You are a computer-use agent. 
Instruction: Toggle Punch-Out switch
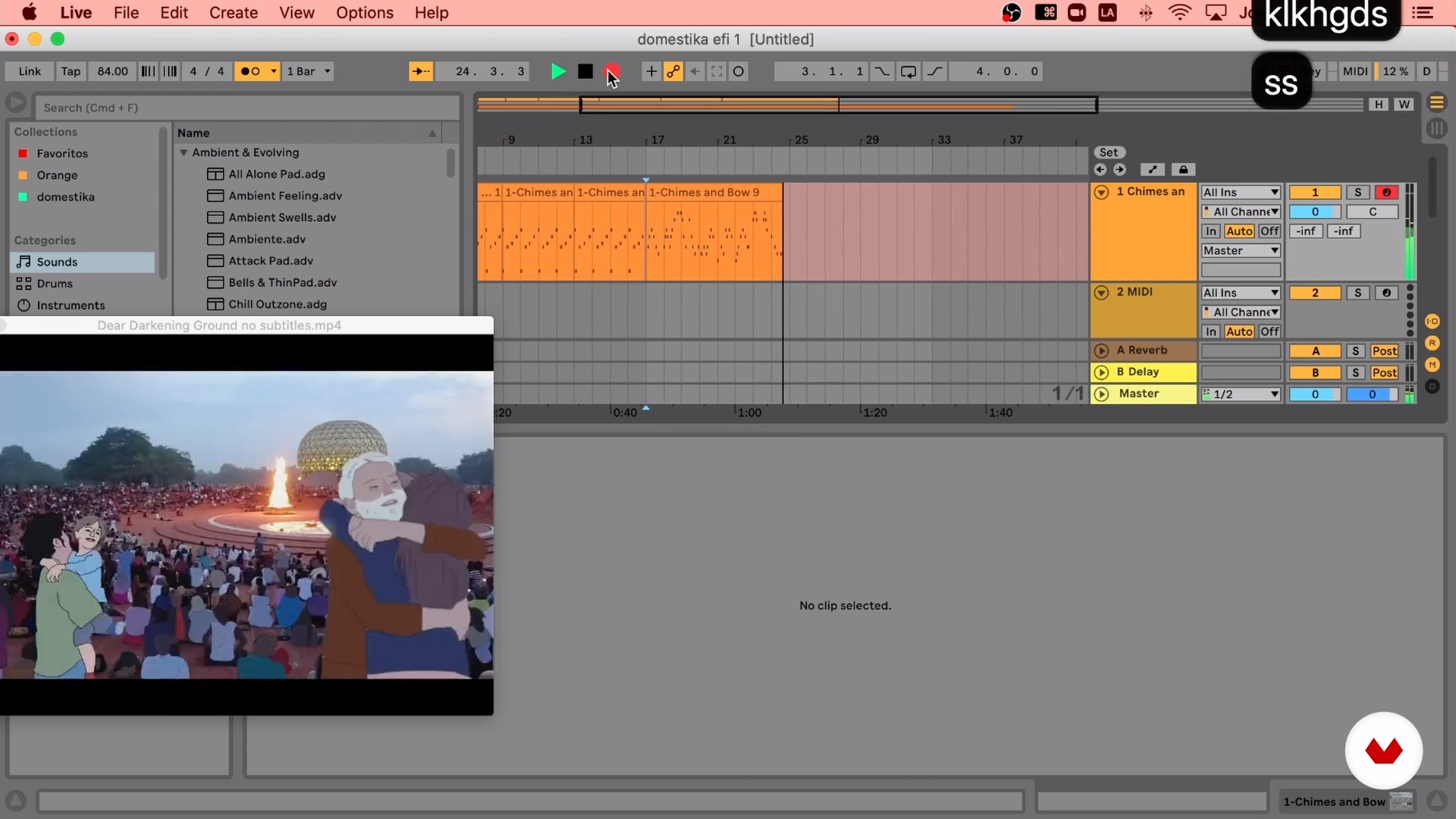point(934,71)
